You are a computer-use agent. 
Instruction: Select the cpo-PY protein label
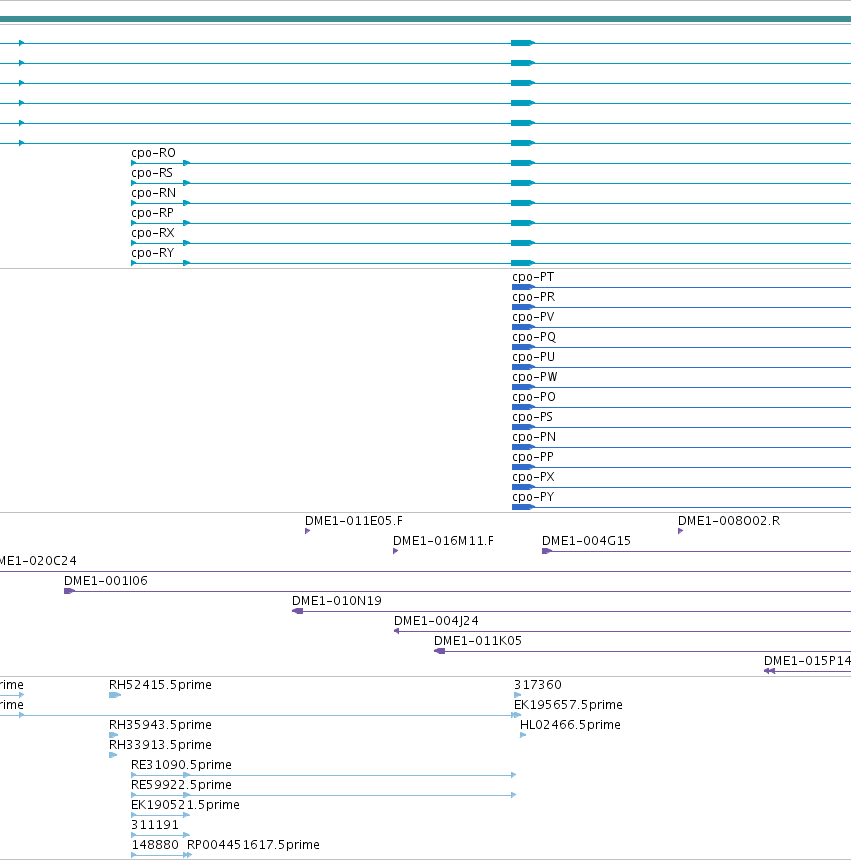[x=533, y=497]
